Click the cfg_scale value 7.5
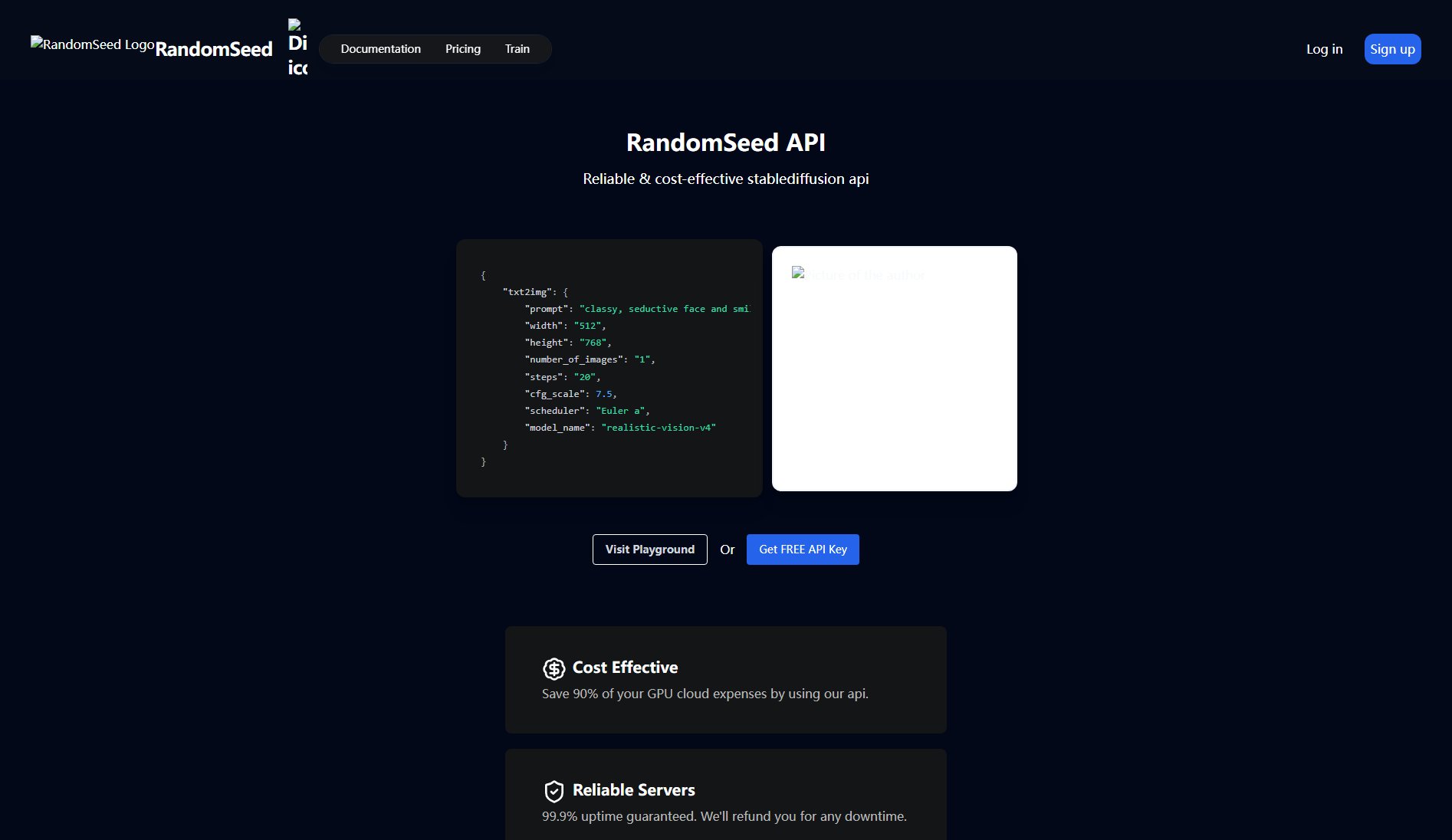The width and height of the screenshot is (1452, 840). pyautogui.click(x=604, y=394)
